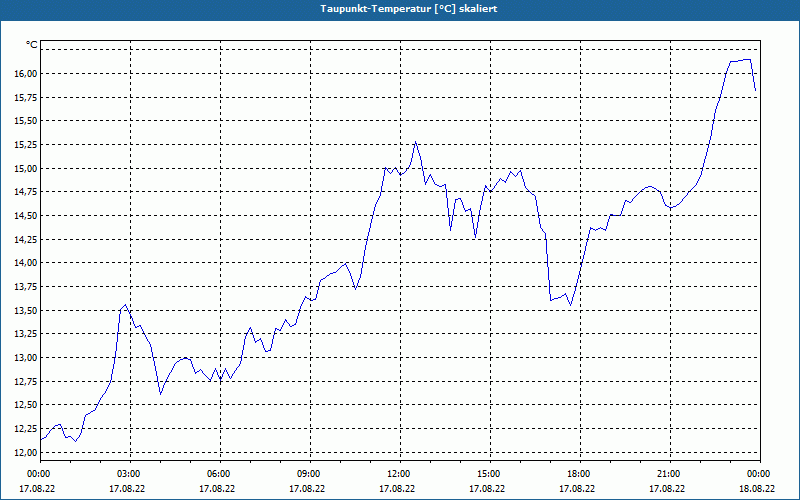
Task: Click the curve dip before 18:00
Action: click(x=570, y=305)
